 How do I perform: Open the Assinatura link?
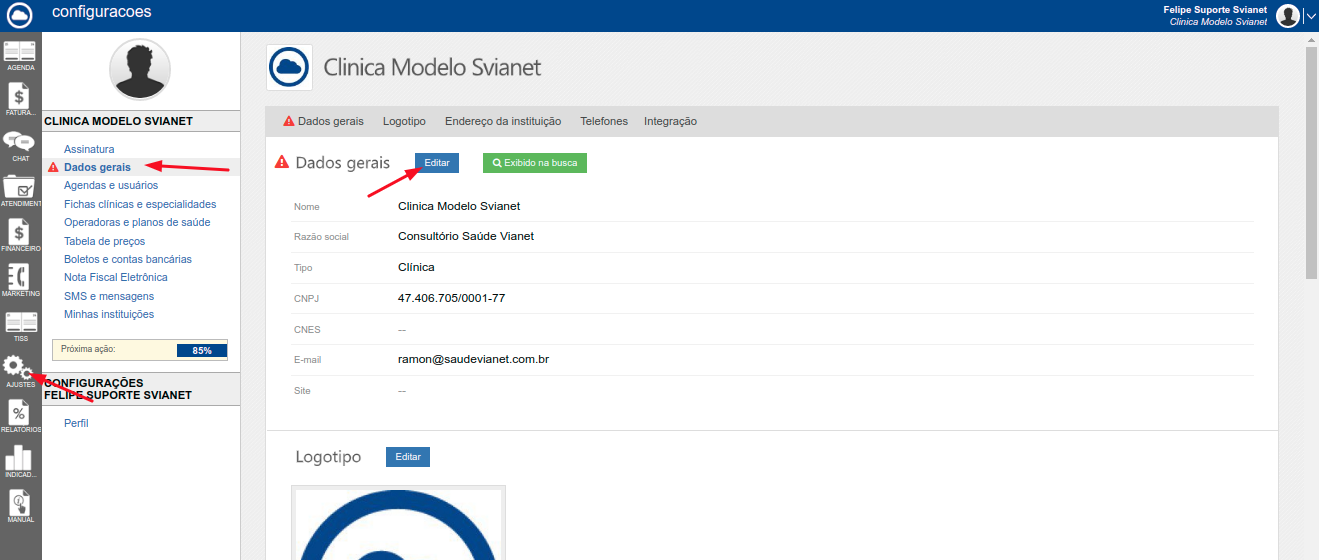click(x=89, y=149)
